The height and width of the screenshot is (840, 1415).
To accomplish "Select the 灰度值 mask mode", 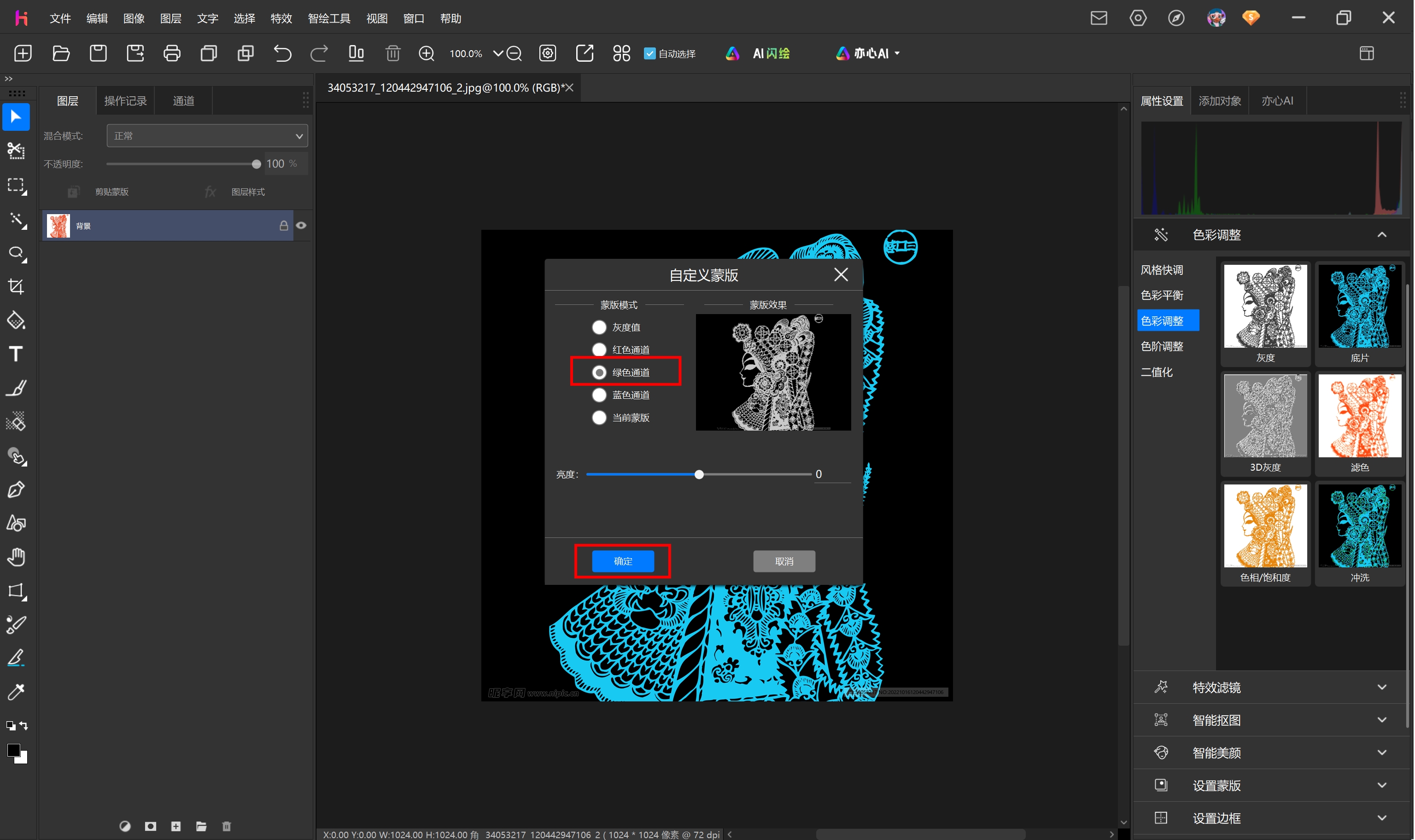I will pyautogui.click(x=599, y=327).
